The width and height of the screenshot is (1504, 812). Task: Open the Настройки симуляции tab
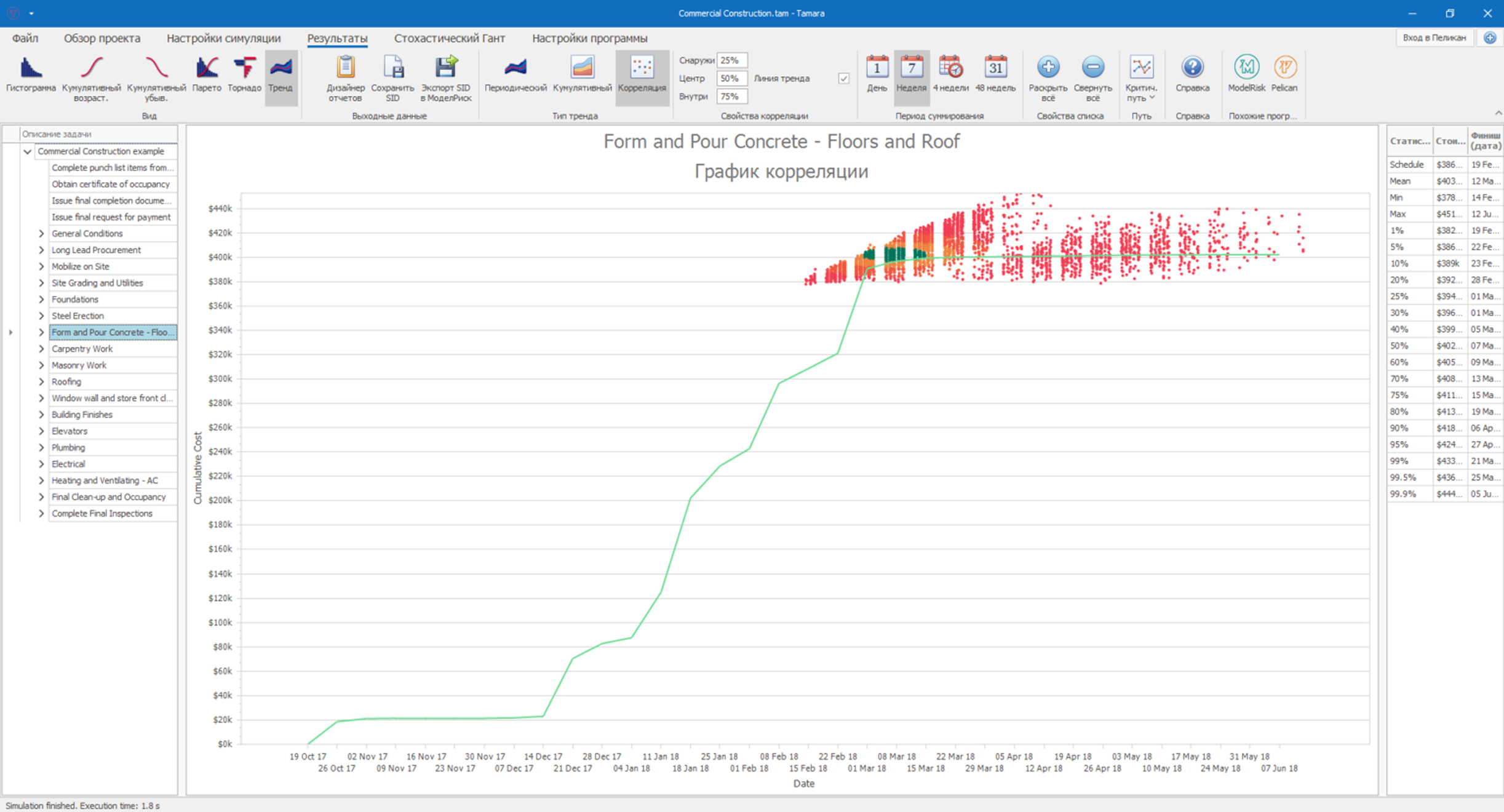coord(223,38)
